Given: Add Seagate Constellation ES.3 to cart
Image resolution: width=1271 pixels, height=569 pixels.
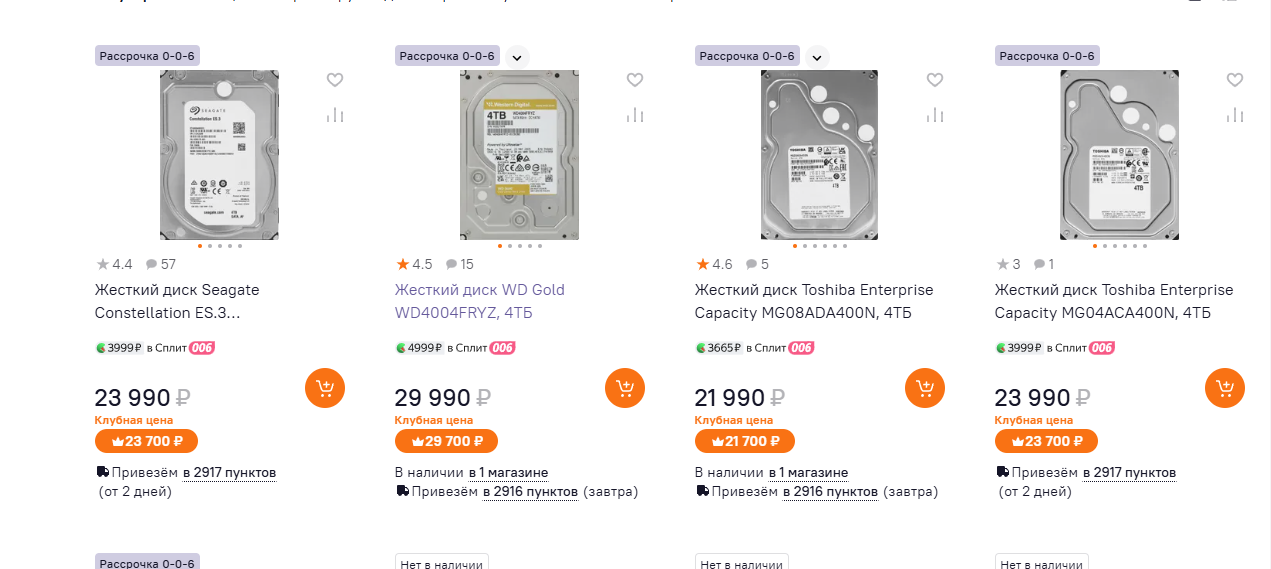Looking at the screenshot, I should pos(324,388).
